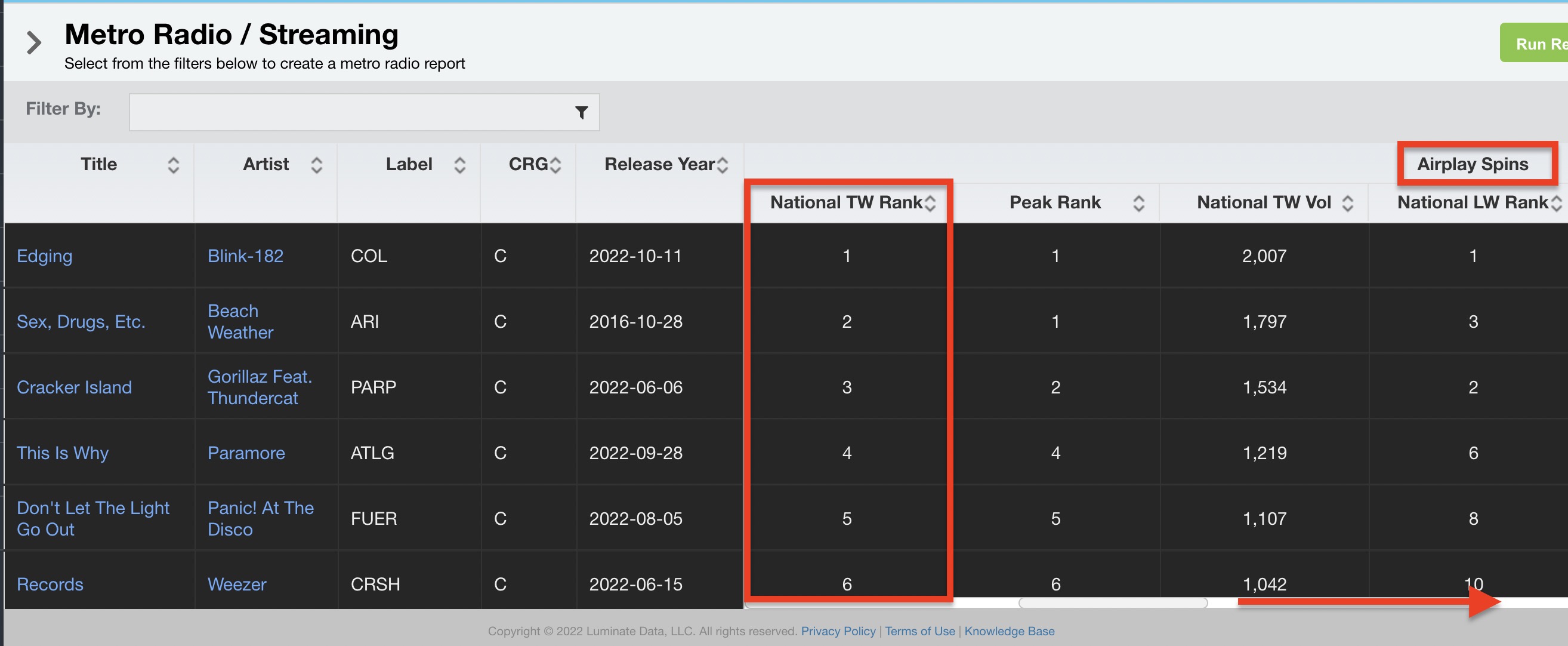Image resolution: width=1568 pixels, height=646 pixels.
Task: Select the 2022-09-28 release date cell
Action: pyautogui.click(x=660, y=453)
